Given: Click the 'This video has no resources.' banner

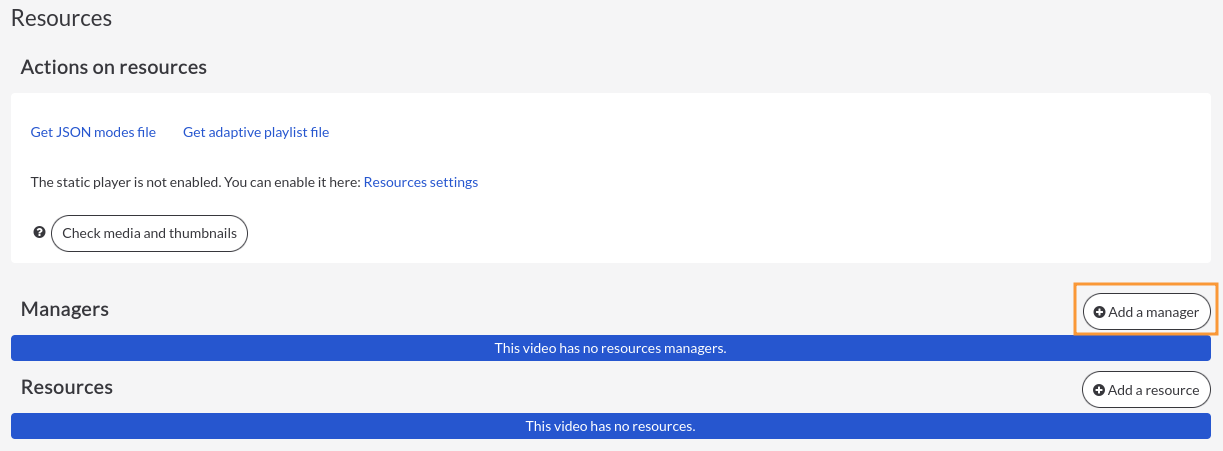Looking at the screenshot, I should (611, 426).
